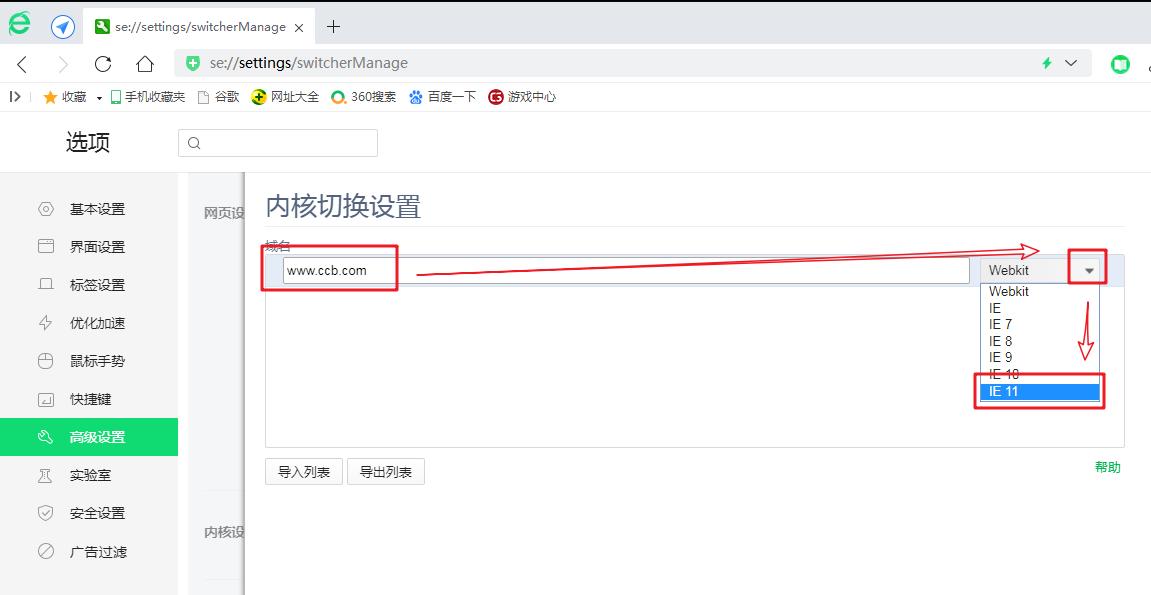Expand the 收藏 dropdown arrow

100,97
